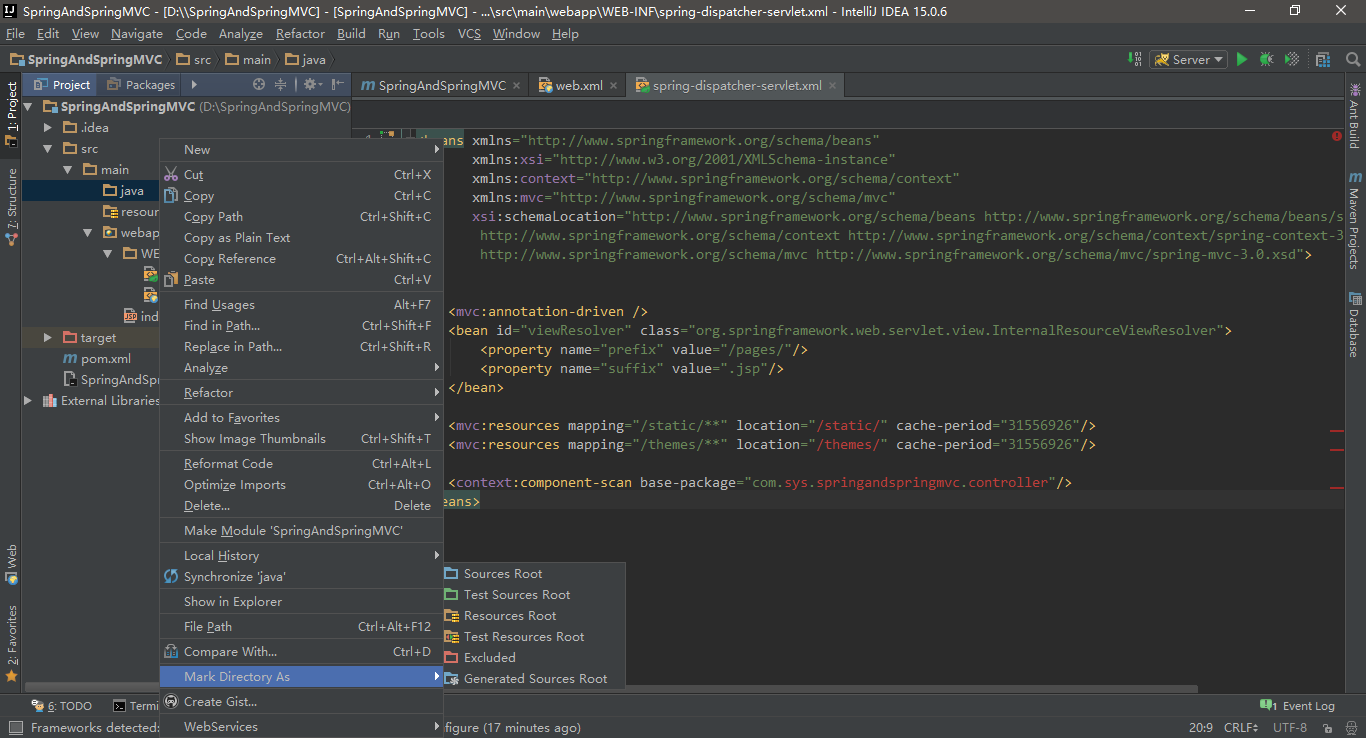
Task: Run the Server configuration with green play icon
Action: click(1242, 59)
